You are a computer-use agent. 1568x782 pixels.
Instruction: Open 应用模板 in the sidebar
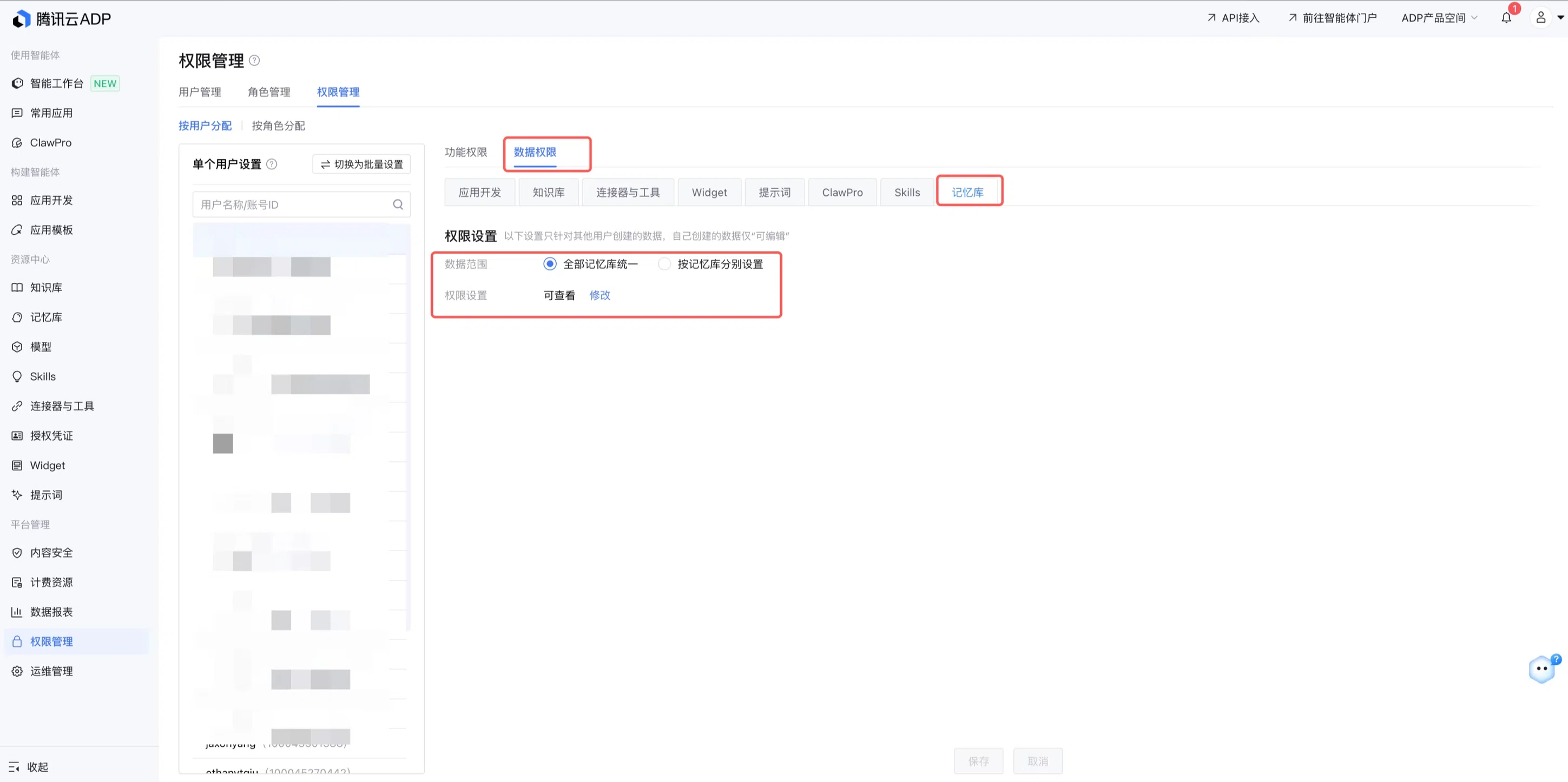[51, 230]
